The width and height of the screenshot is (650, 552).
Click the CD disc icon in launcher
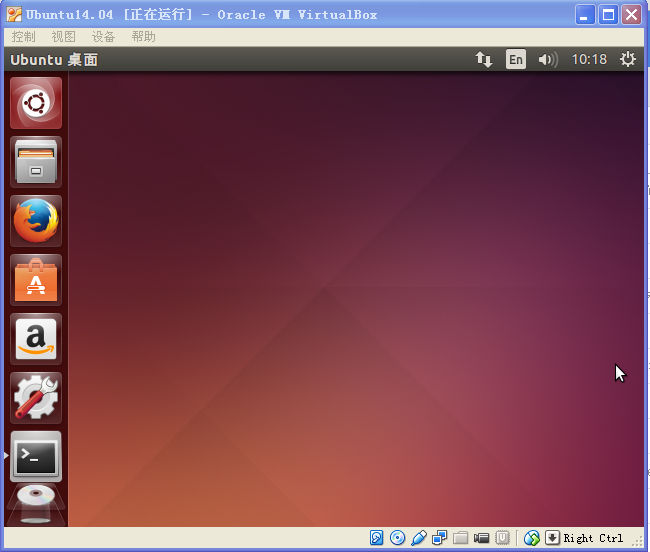(36, 504)
